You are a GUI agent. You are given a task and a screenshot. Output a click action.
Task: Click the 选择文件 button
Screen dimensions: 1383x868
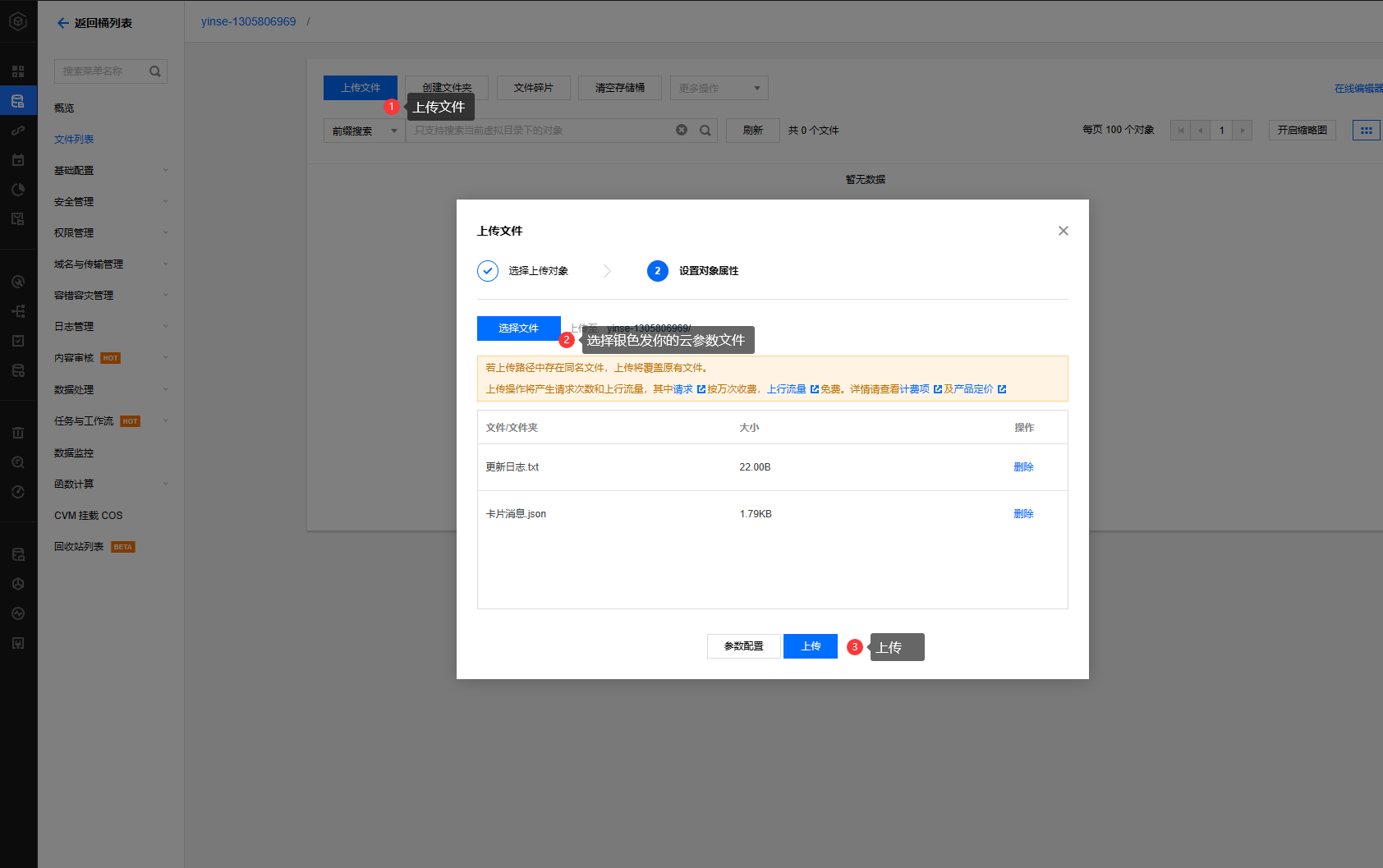(518, 328)
